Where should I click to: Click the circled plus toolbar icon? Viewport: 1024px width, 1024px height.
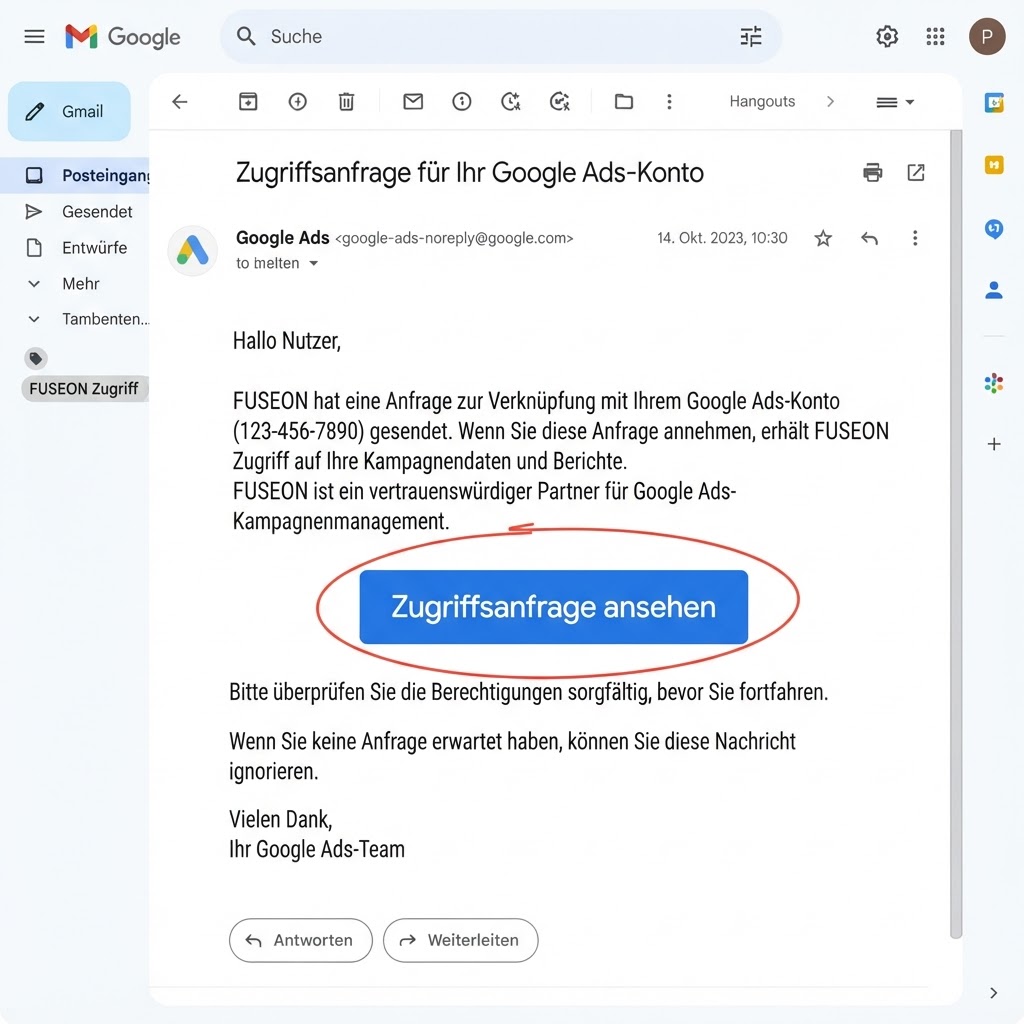pyautogui.click(x=298, y=101)
